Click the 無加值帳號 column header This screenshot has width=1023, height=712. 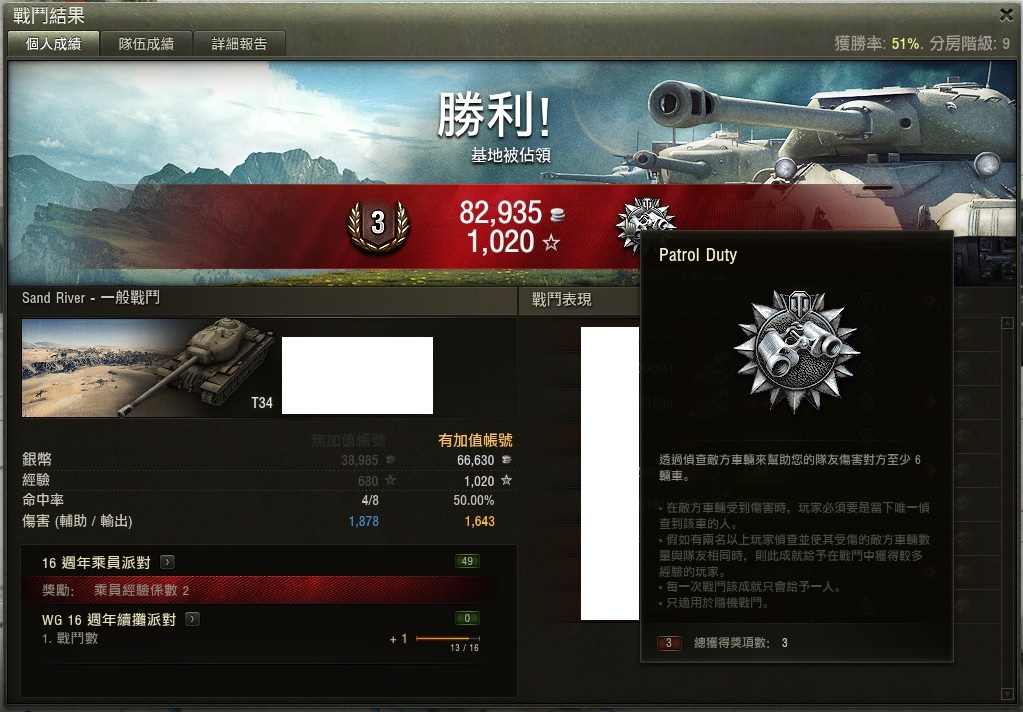point(348,440)
